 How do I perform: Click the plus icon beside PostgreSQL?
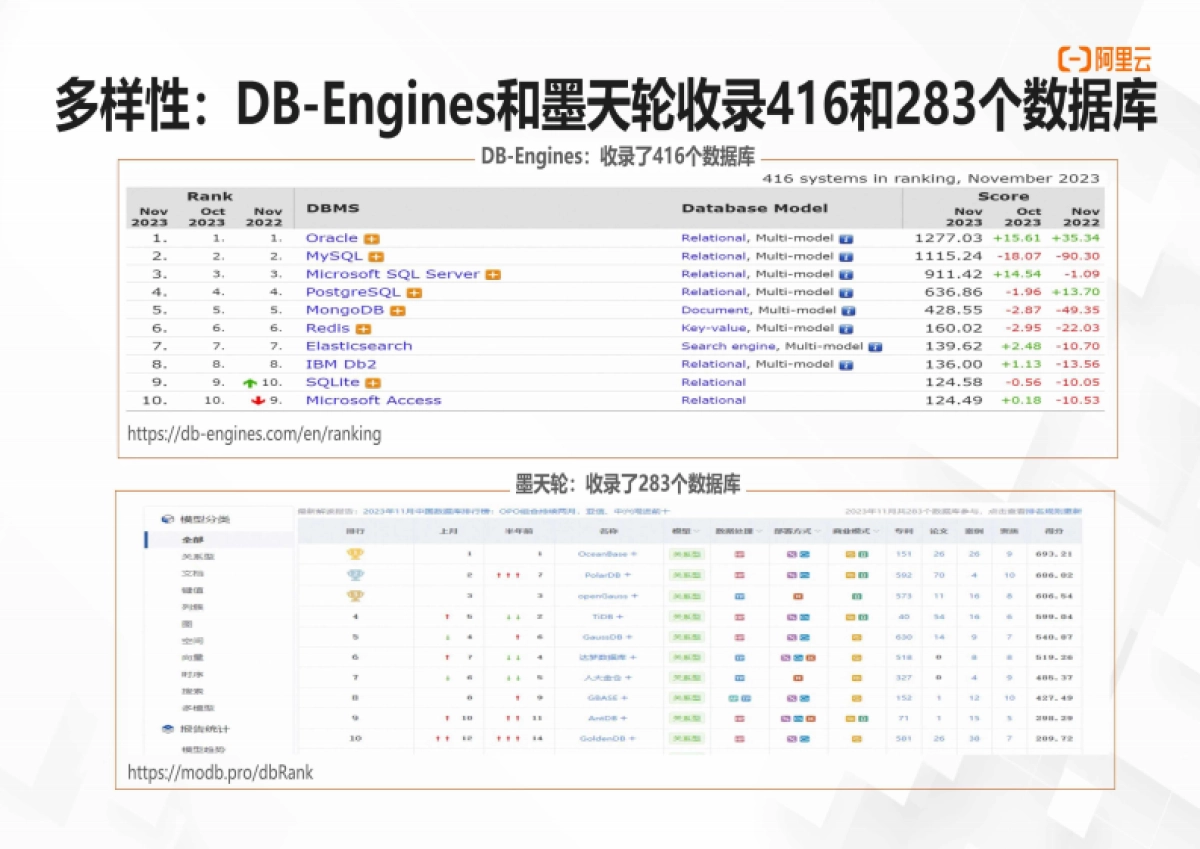click(x=414, y=293)
